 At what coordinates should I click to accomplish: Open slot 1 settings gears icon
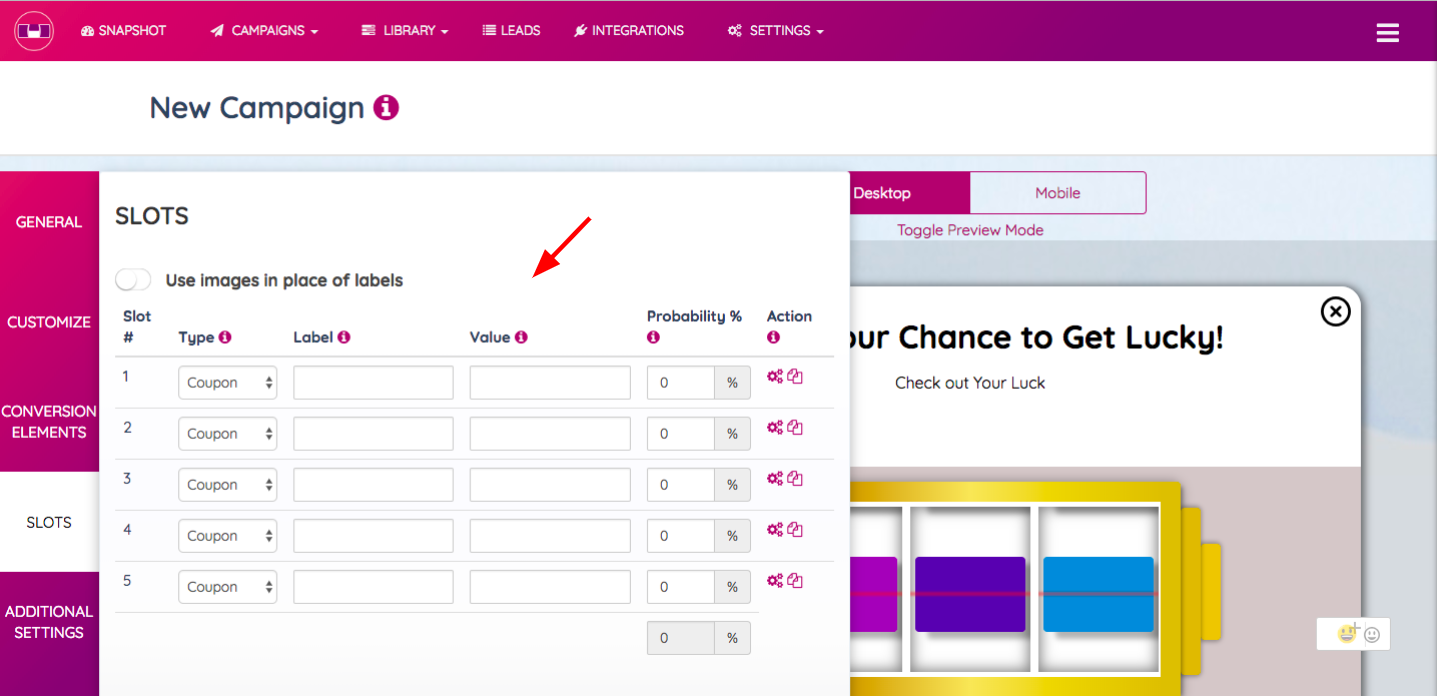775,377
